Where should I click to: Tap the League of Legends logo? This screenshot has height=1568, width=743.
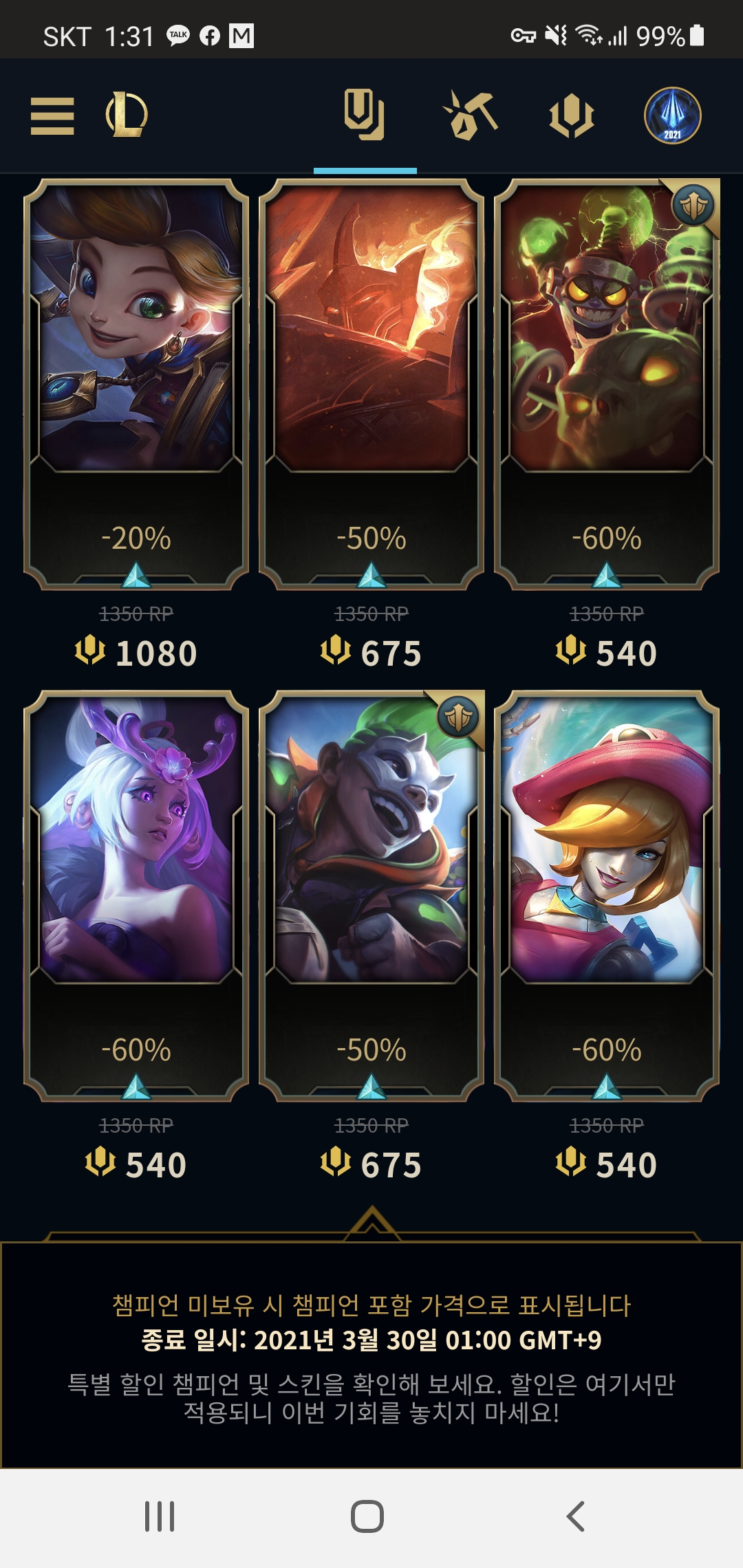point(127,115)
